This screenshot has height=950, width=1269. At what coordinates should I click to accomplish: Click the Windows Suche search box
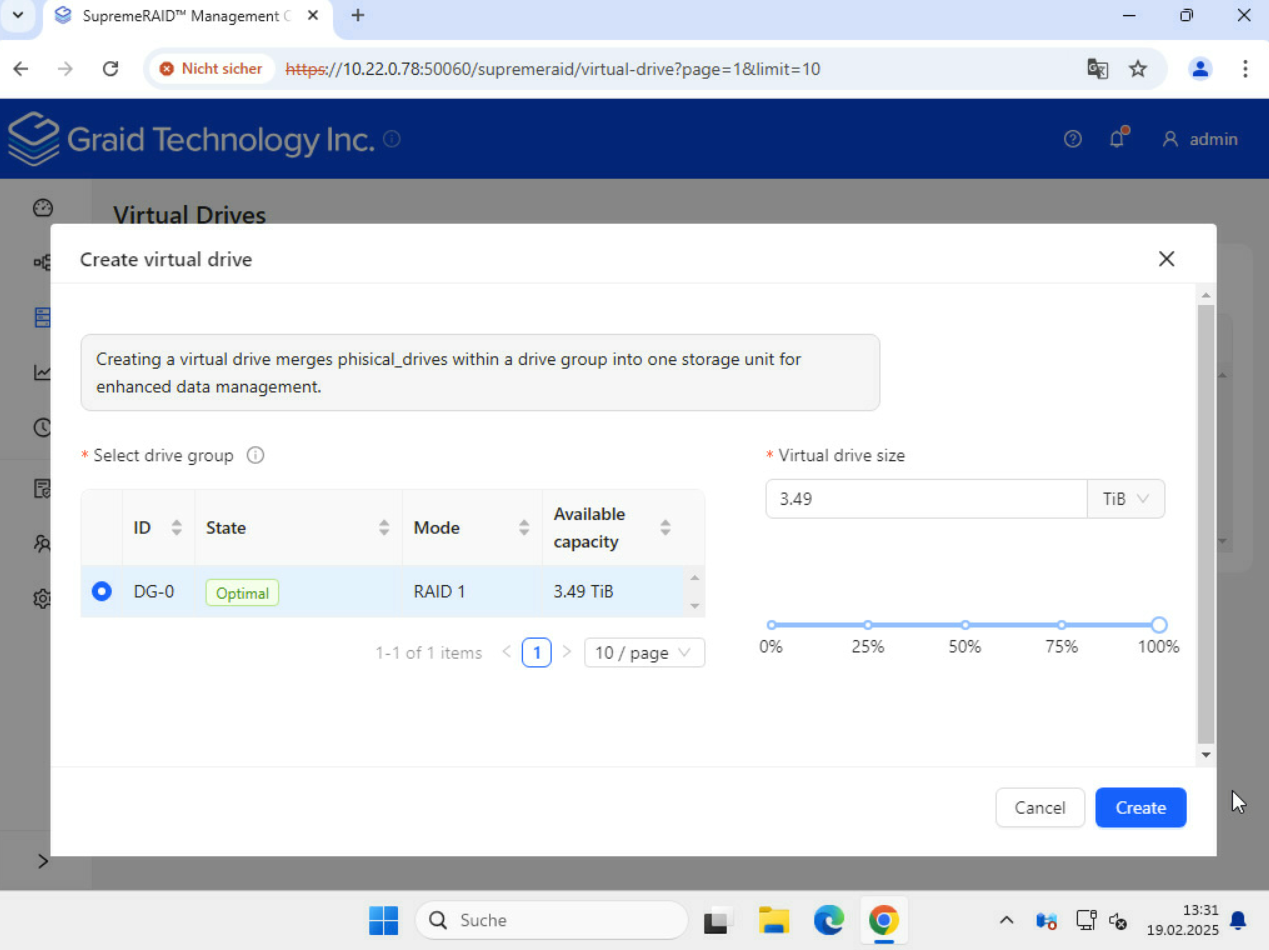click(551, 920)
